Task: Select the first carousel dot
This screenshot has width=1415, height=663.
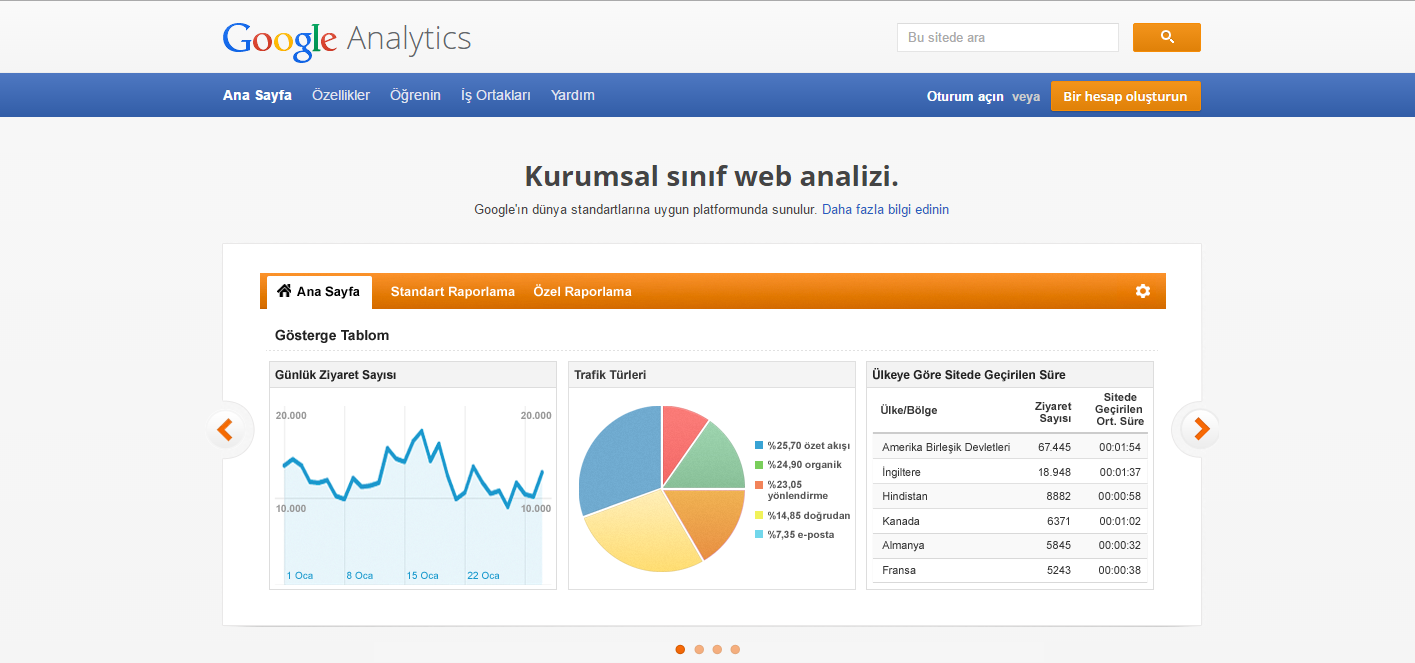Action: click(x=681, y=649)
